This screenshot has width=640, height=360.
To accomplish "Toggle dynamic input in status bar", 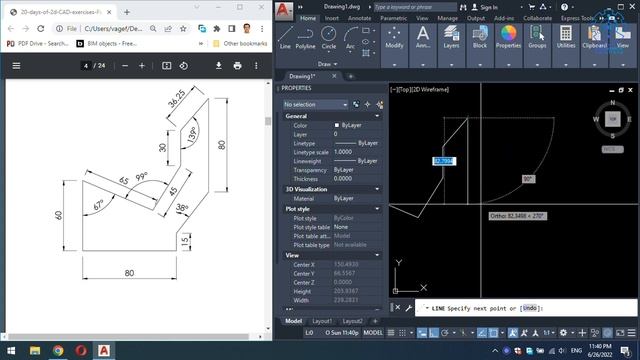I will click(x=422, y=333).
